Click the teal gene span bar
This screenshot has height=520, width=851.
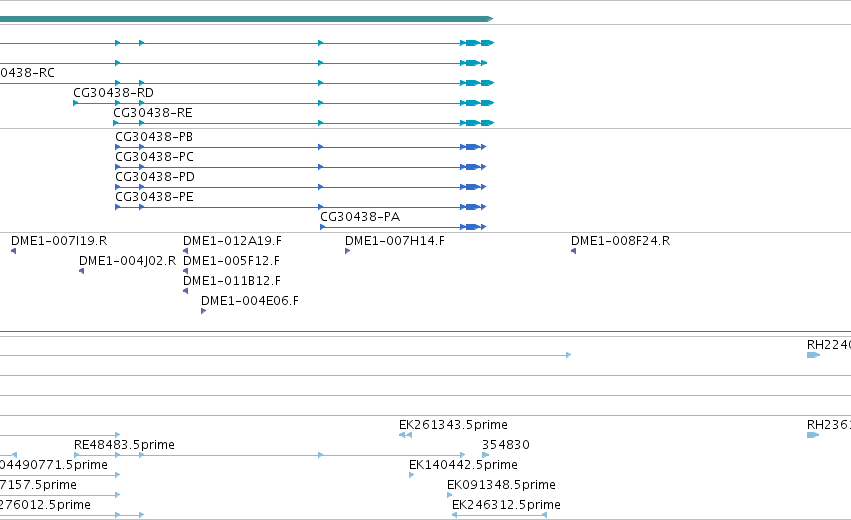pyautogui.click(x=246, y=19)
